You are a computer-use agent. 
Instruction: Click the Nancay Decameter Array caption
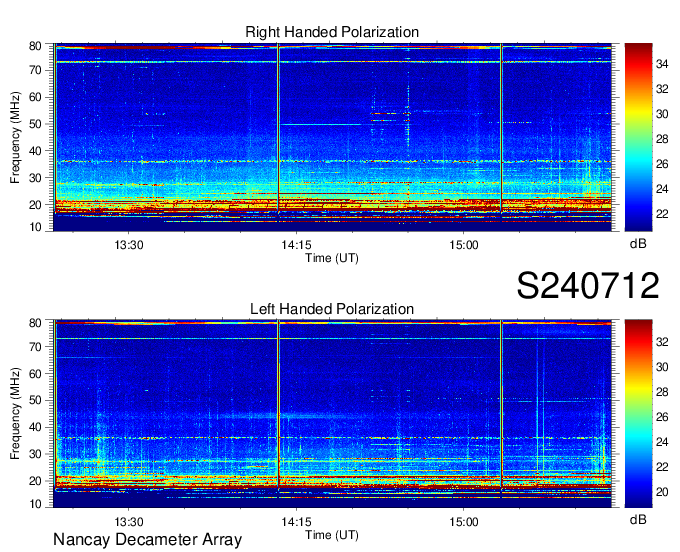point(147,539)
